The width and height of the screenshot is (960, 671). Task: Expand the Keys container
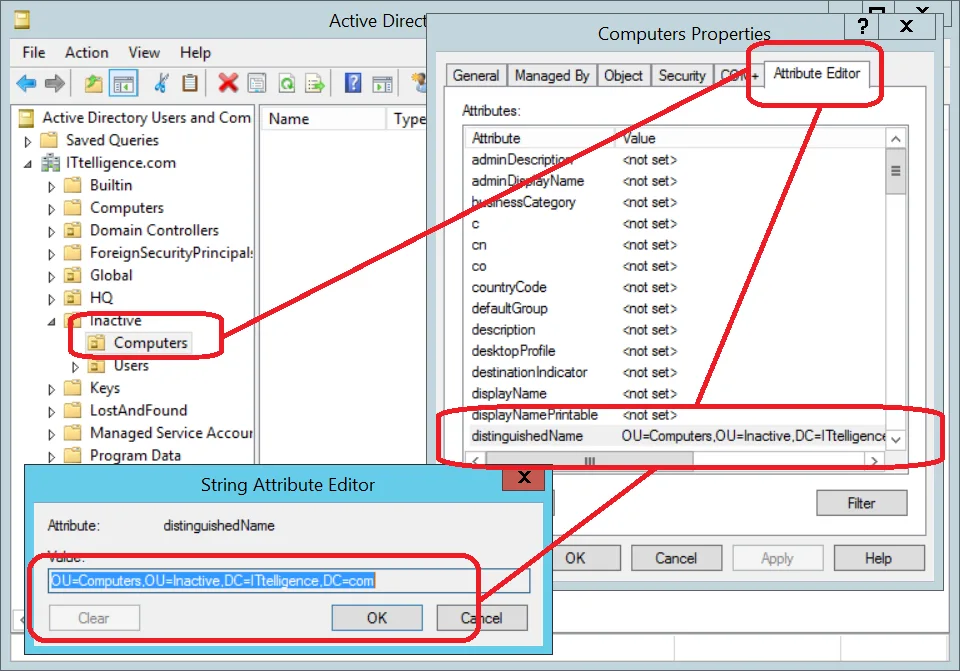pyautogui.click(x=51, y=389)
